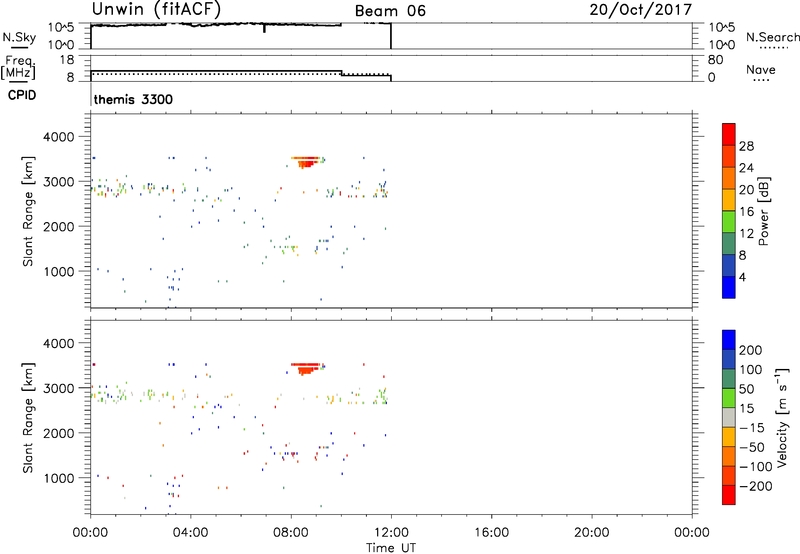
Task: Click the '-200' tick on the Velocity colorbar
Action: [755, 486]
